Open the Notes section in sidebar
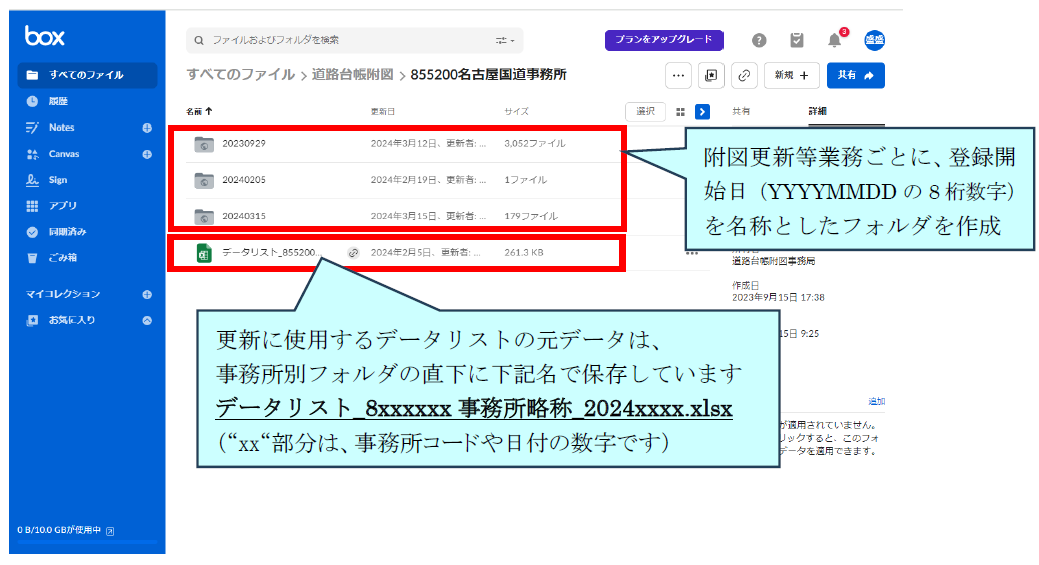Screen dimensions: 1039x565 coord(61,128)
